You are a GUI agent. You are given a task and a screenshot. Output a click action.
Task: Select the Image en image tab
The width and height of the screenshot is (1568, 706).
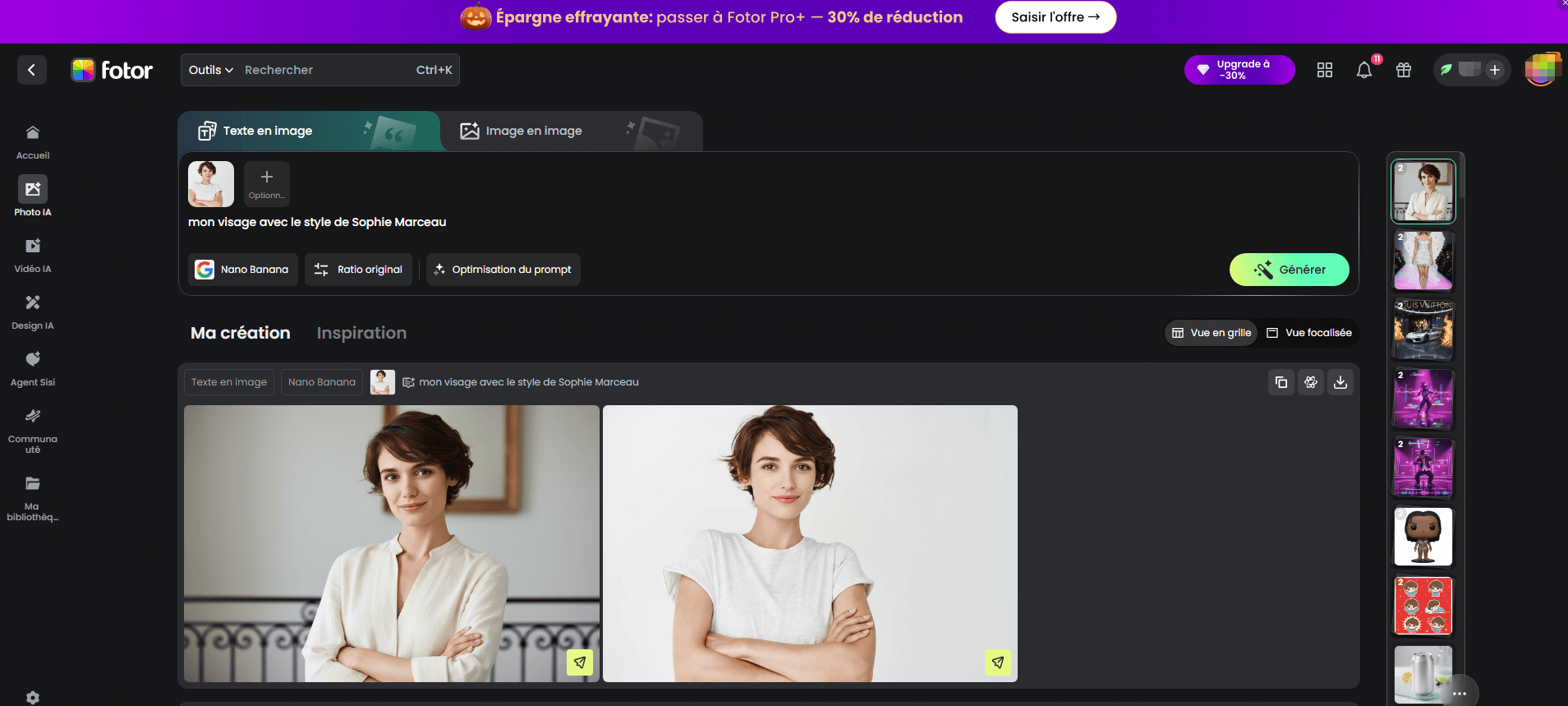[572, 131]
